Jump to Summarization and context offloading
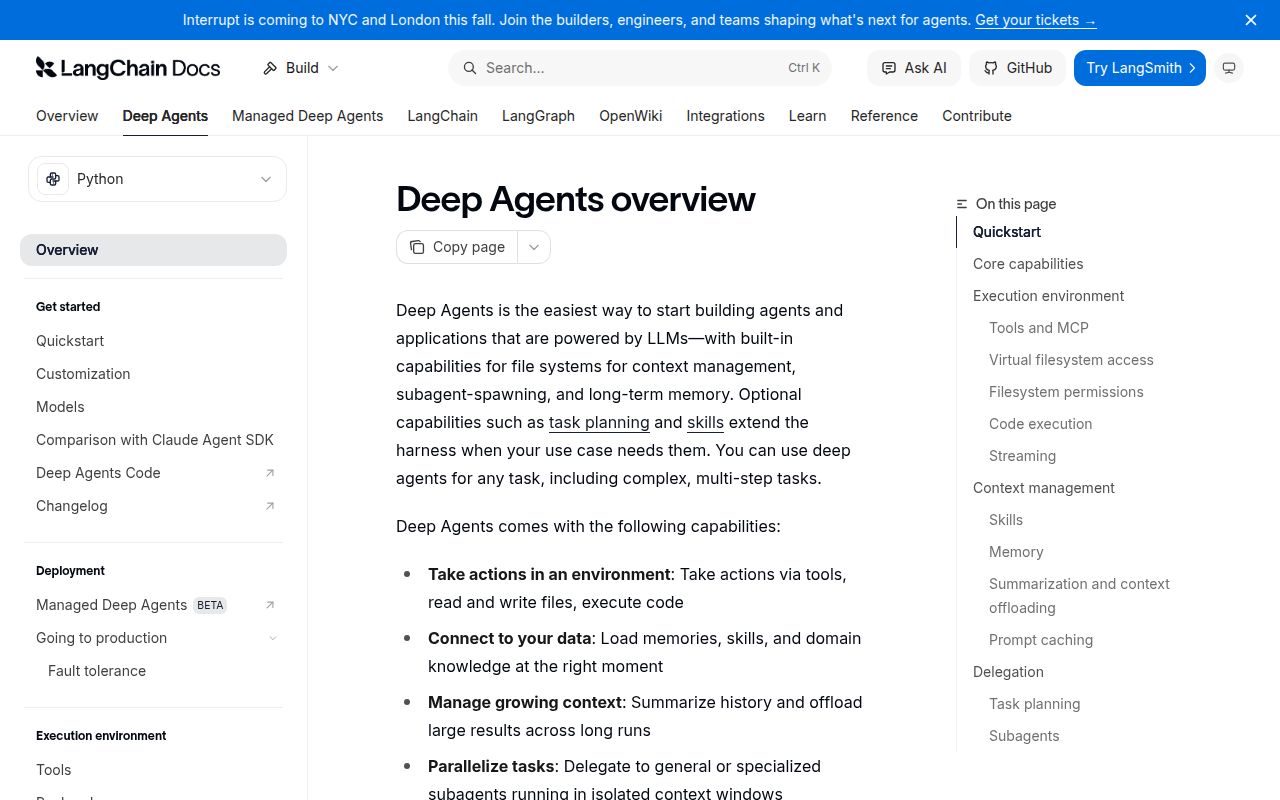 [x=1079, y=596]
